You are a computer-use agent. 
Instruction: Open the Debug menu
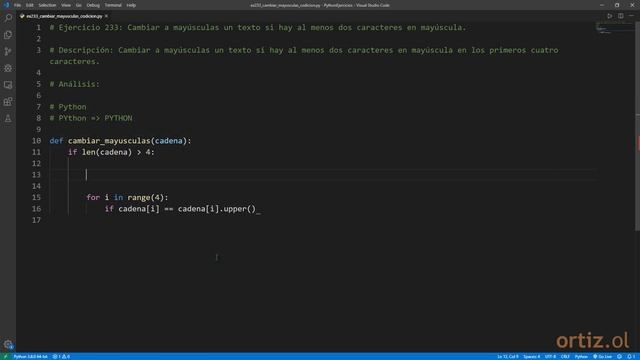pos(93,5)
